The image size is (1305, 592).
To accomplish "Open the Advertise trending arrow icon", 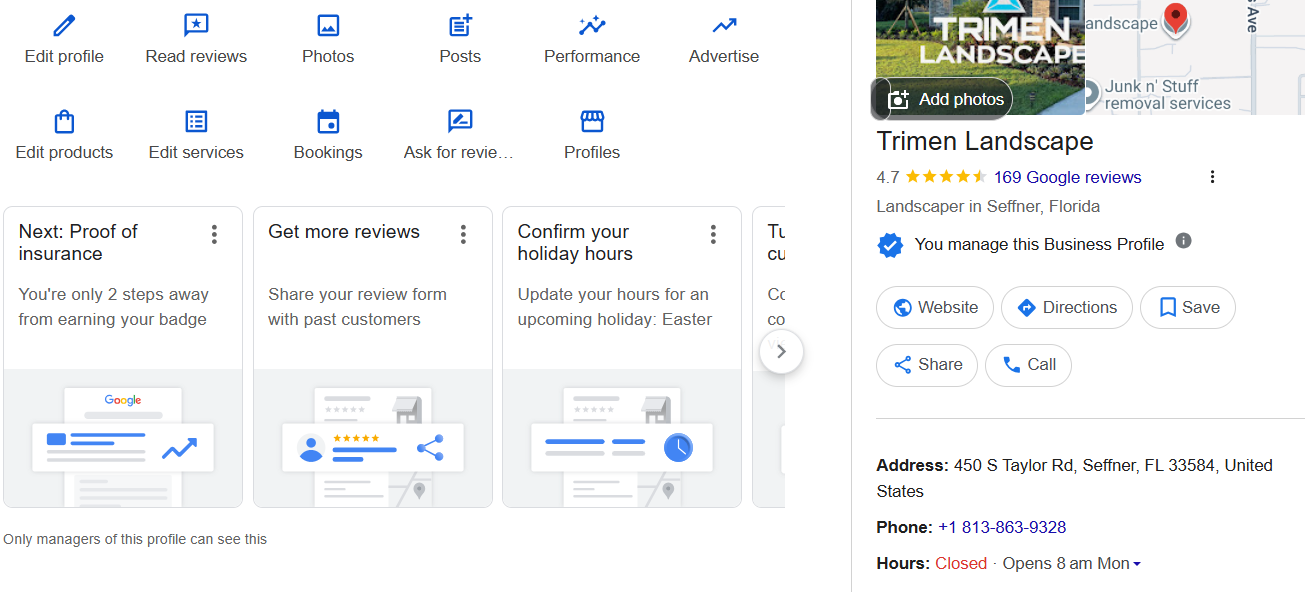I will coord(724,25).
